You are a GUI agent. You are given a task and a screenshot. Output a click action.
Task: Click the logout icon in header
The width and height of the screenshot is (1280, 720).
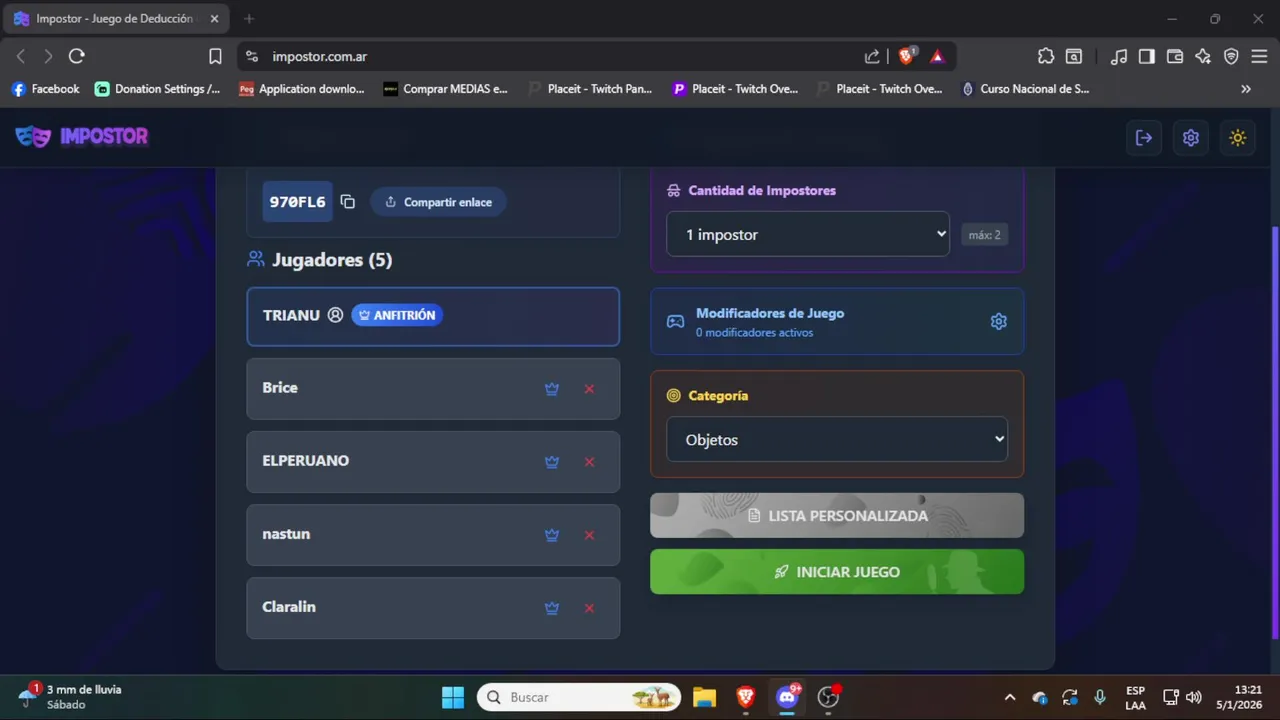(x=1144, y=138)
